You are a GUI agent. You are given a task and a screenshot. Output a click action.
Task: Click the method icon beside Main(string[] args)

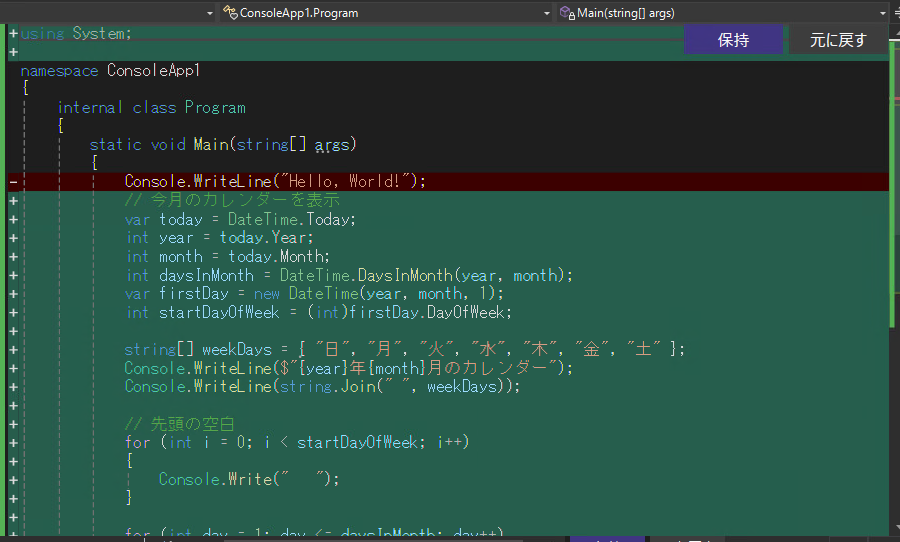tap(567, 13)
